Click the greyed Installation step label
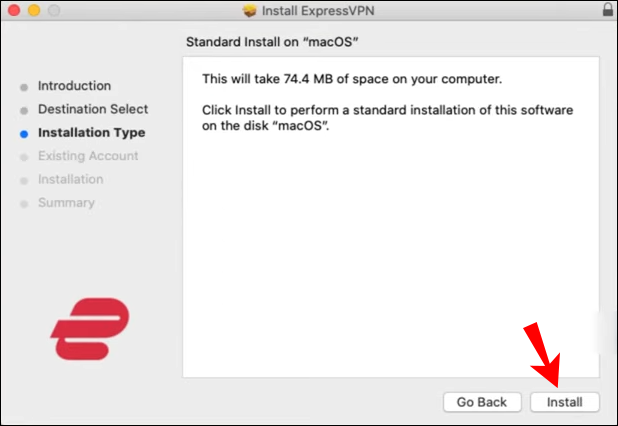The image size is (618, 426). (70, 179)
